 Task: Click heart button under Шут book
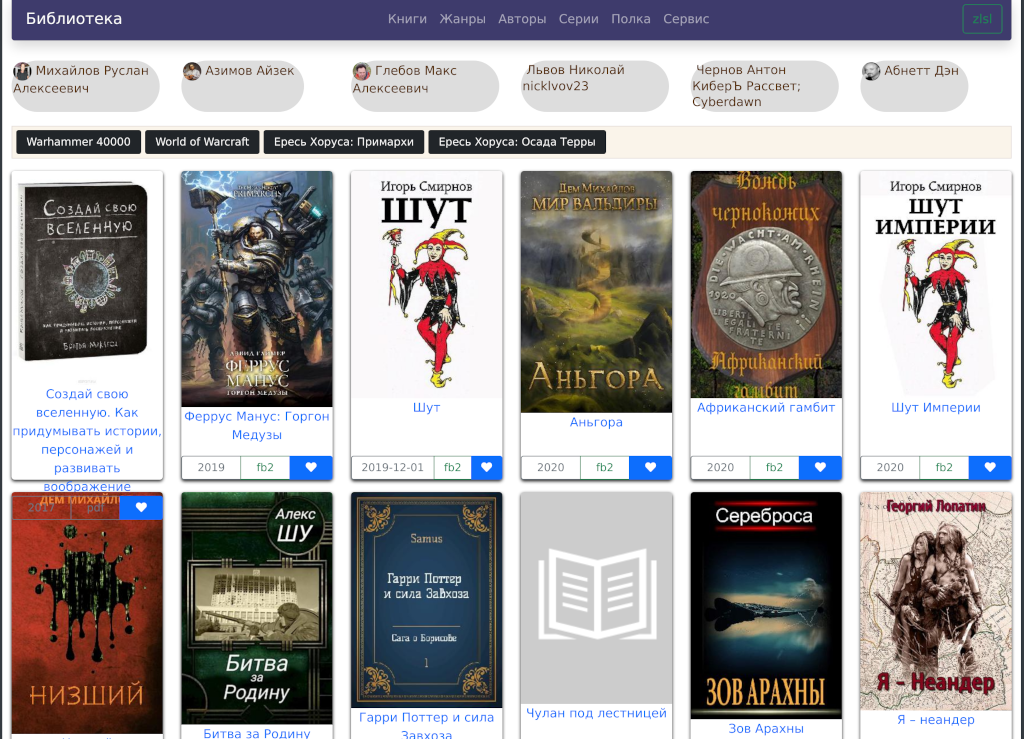(x=487, y=467)
